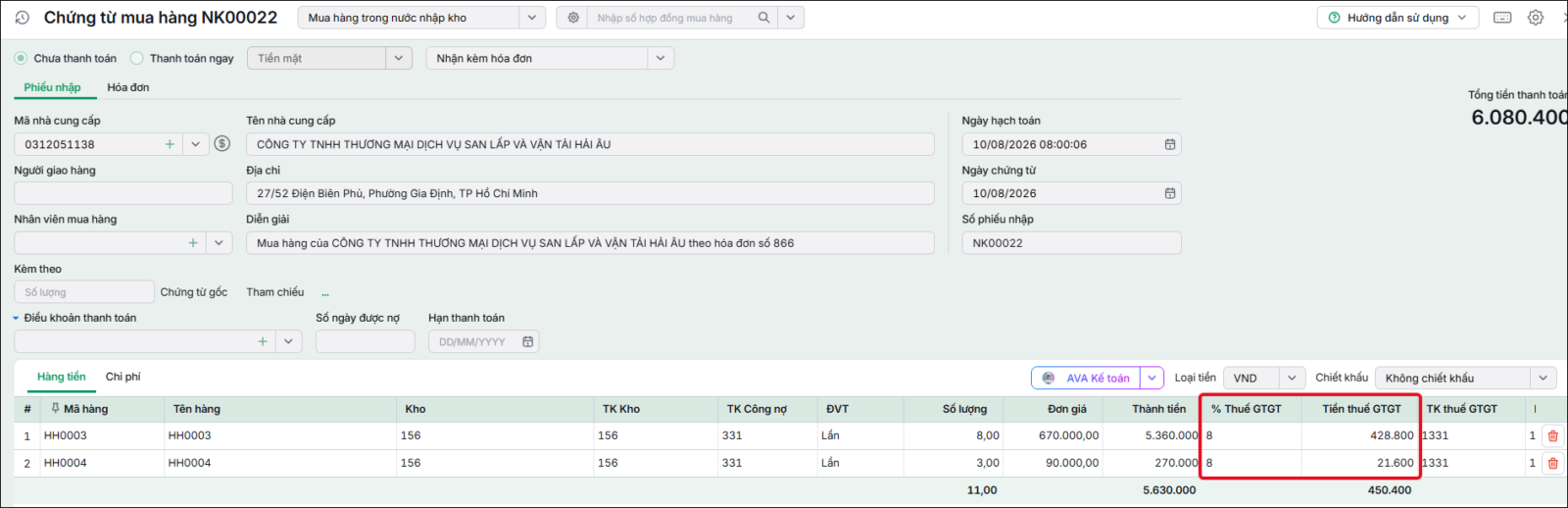The width and height of the screenshot is (1568, 508).
Task: Click the Người giao hàng input field
Action: click(x=123, y=193)
